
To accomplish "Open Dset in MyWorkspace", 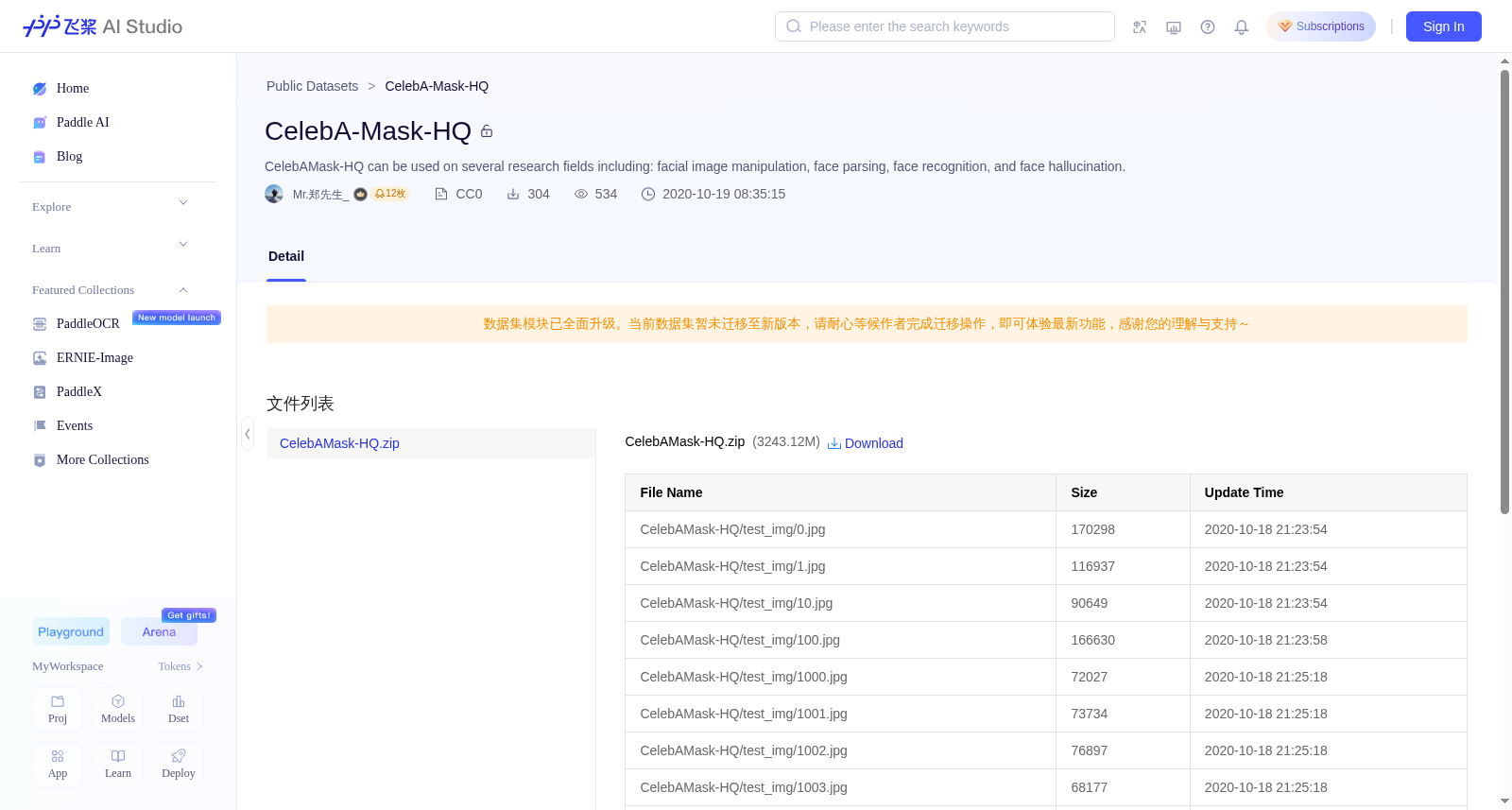I will coord(179,709).
